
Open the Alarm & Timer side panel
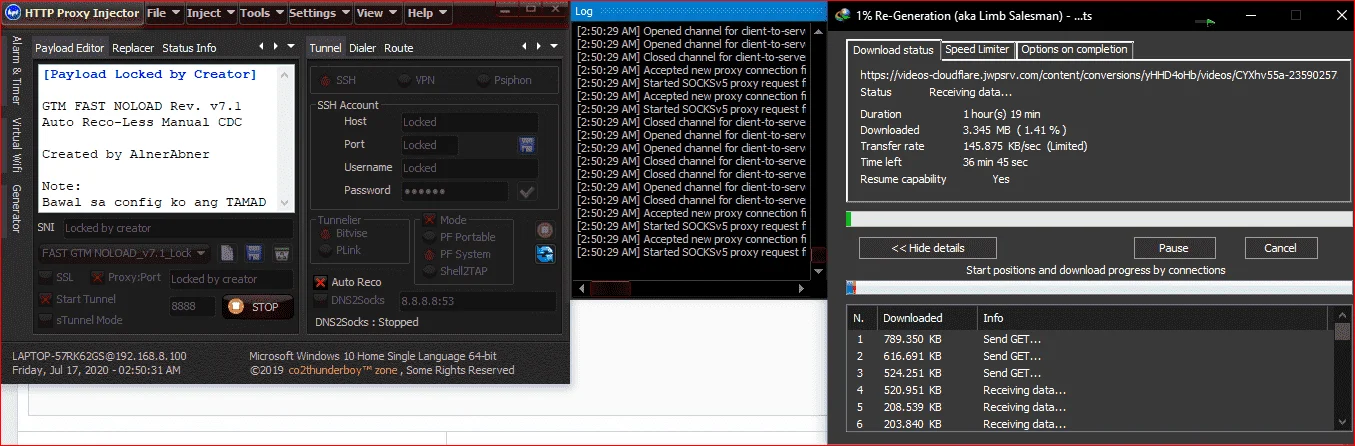[x=16, y=71]
